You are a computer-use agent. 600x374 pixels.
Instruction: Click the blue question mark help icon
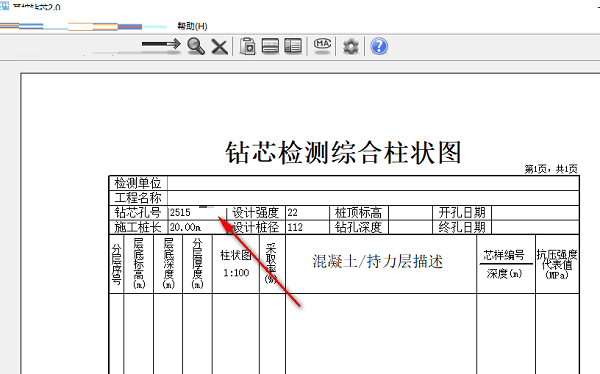(379, 46)
